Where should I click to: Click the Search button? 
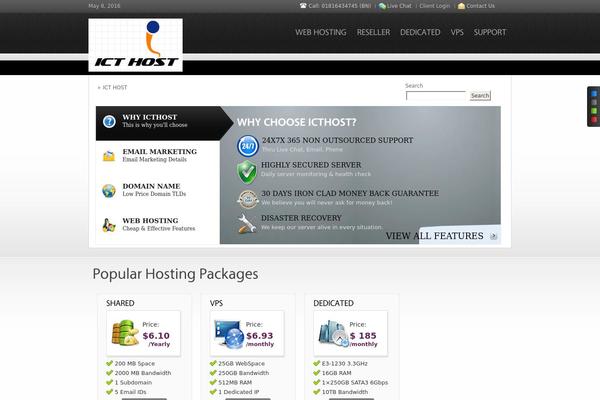(480, 96)
